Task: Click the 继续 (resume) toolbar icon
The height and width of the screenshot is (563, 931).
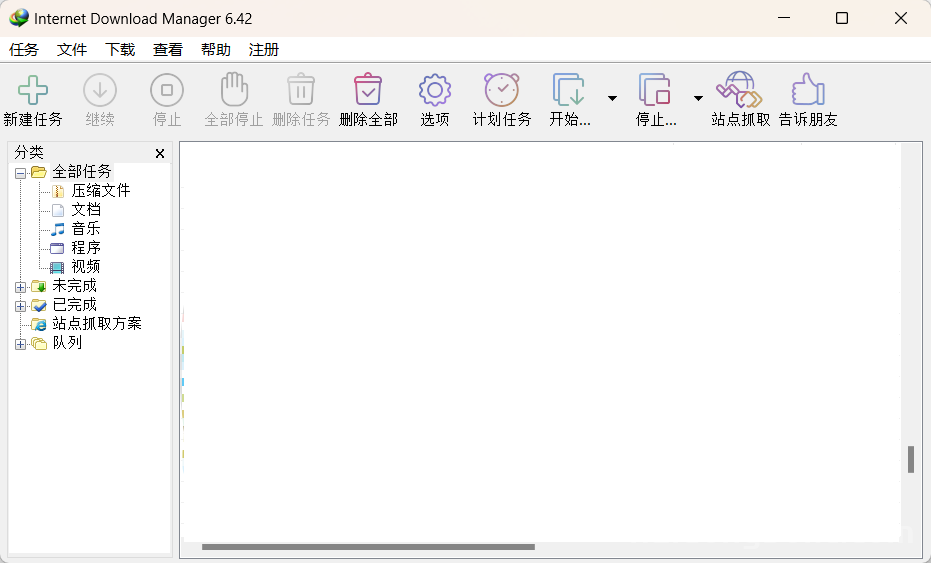Action: [x=100, y=90]
